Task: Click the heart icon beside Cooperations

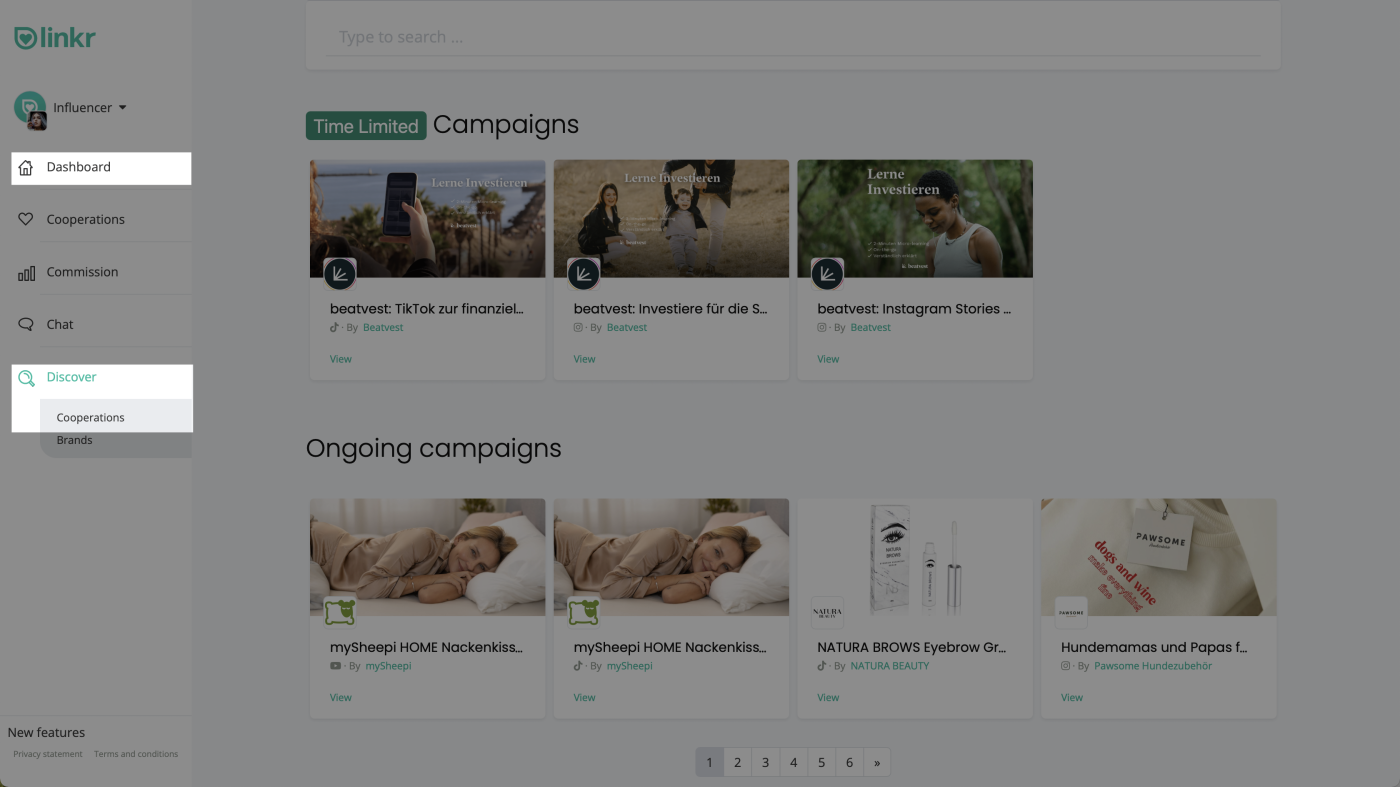Action: pyautogui.click(x=26, y=219)
